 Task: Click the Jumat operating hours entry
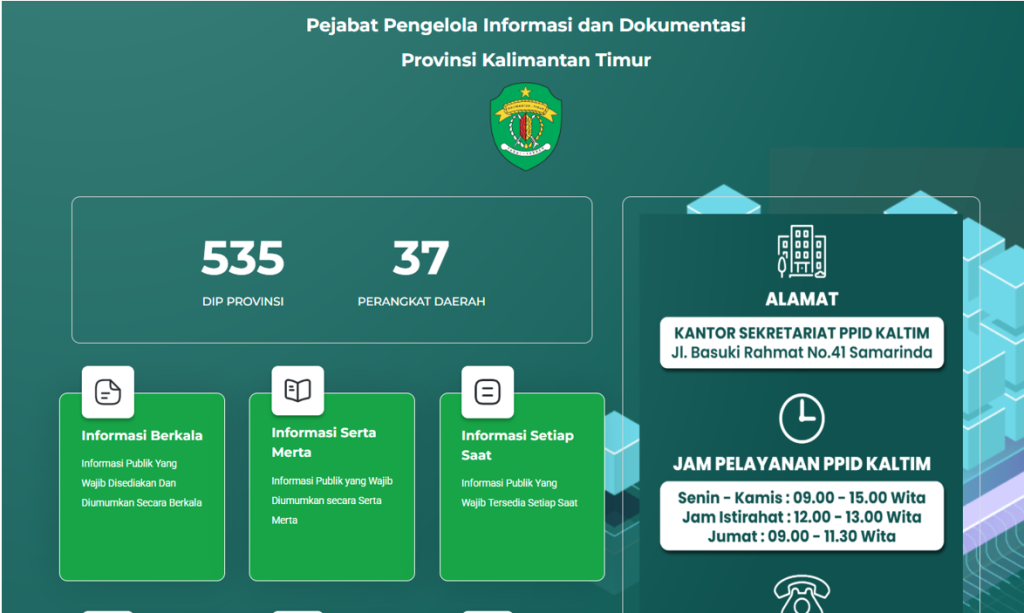coord(802,537)
